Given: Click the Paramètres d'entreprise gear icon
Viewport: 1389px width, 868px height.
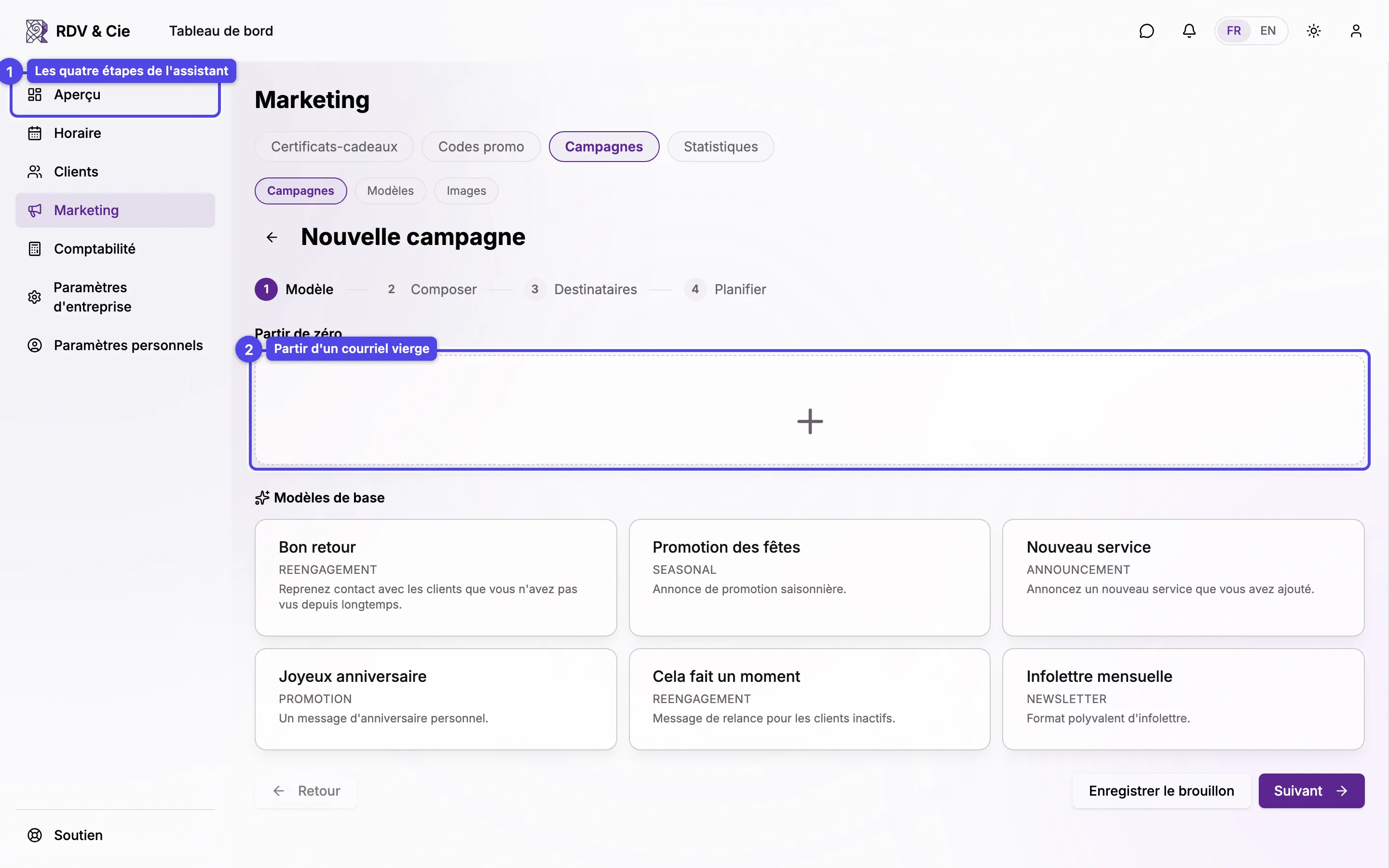Looking at the screenshot, I should coord(34,297).
